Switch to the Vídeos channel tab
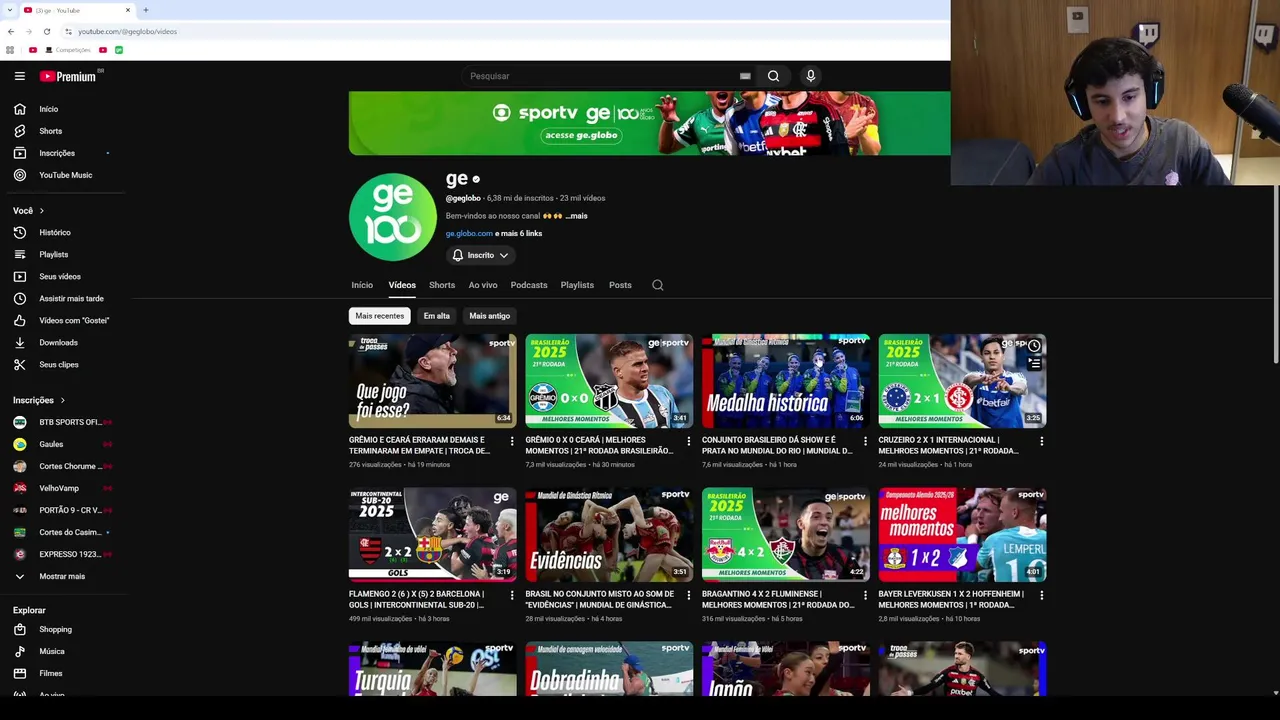Image resolution: width=1280 pixels, height=720 pixels. pyautogui.click(x=402, y=285)
